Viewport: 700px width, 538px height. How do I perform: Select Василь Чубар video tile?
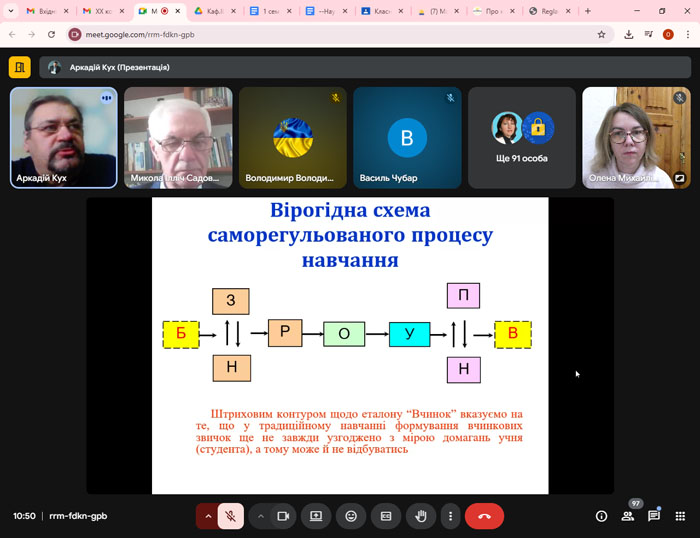[x=407, y=137]
